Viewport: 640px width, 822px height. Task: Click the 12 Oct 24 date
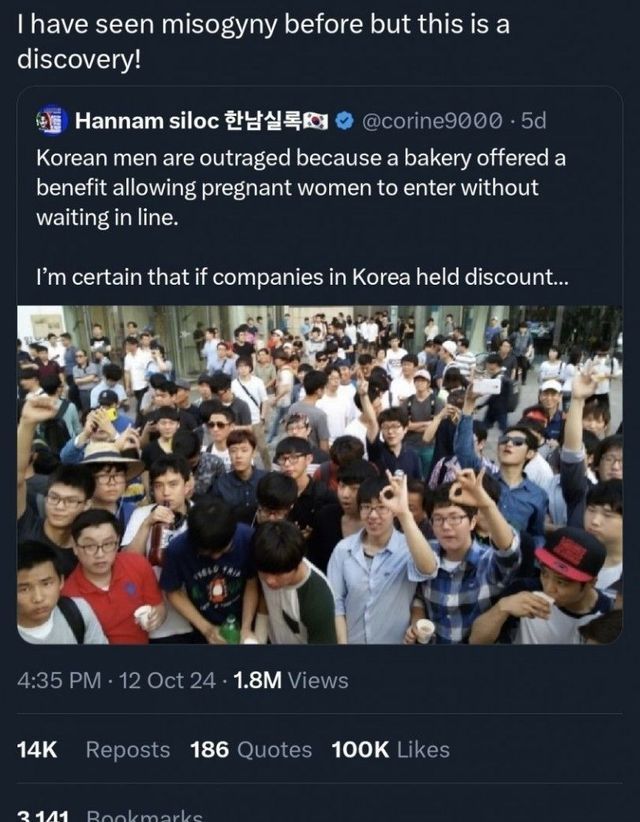167,681
